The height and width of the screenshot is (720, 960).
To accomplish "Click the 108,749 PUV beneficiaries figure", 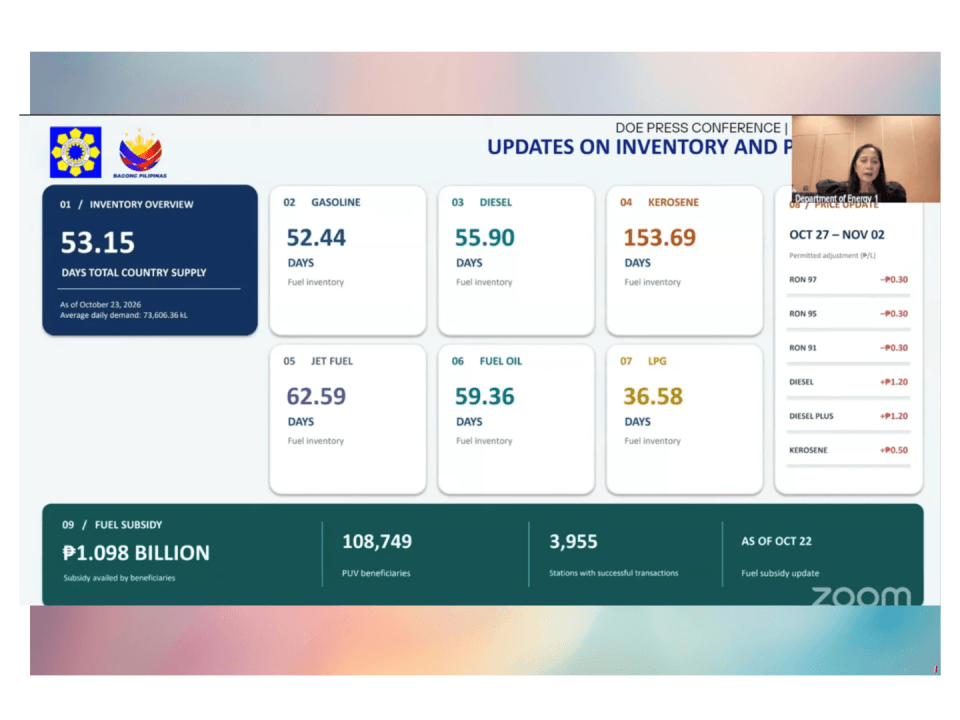I will 377,541.
